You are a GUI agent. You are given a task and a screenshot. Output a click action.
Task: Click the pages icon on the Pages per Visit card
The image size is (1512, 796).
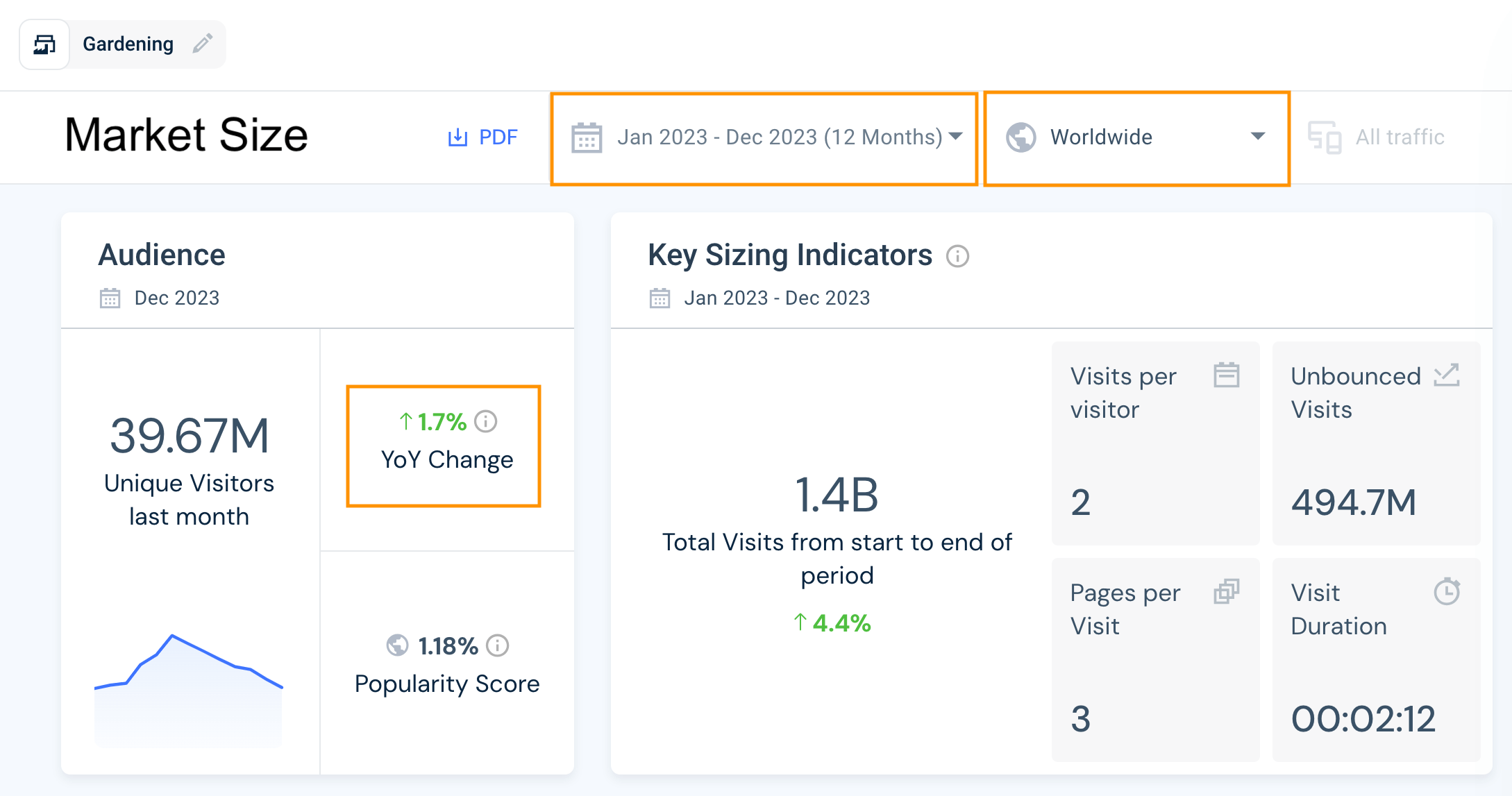(1227, 592)
